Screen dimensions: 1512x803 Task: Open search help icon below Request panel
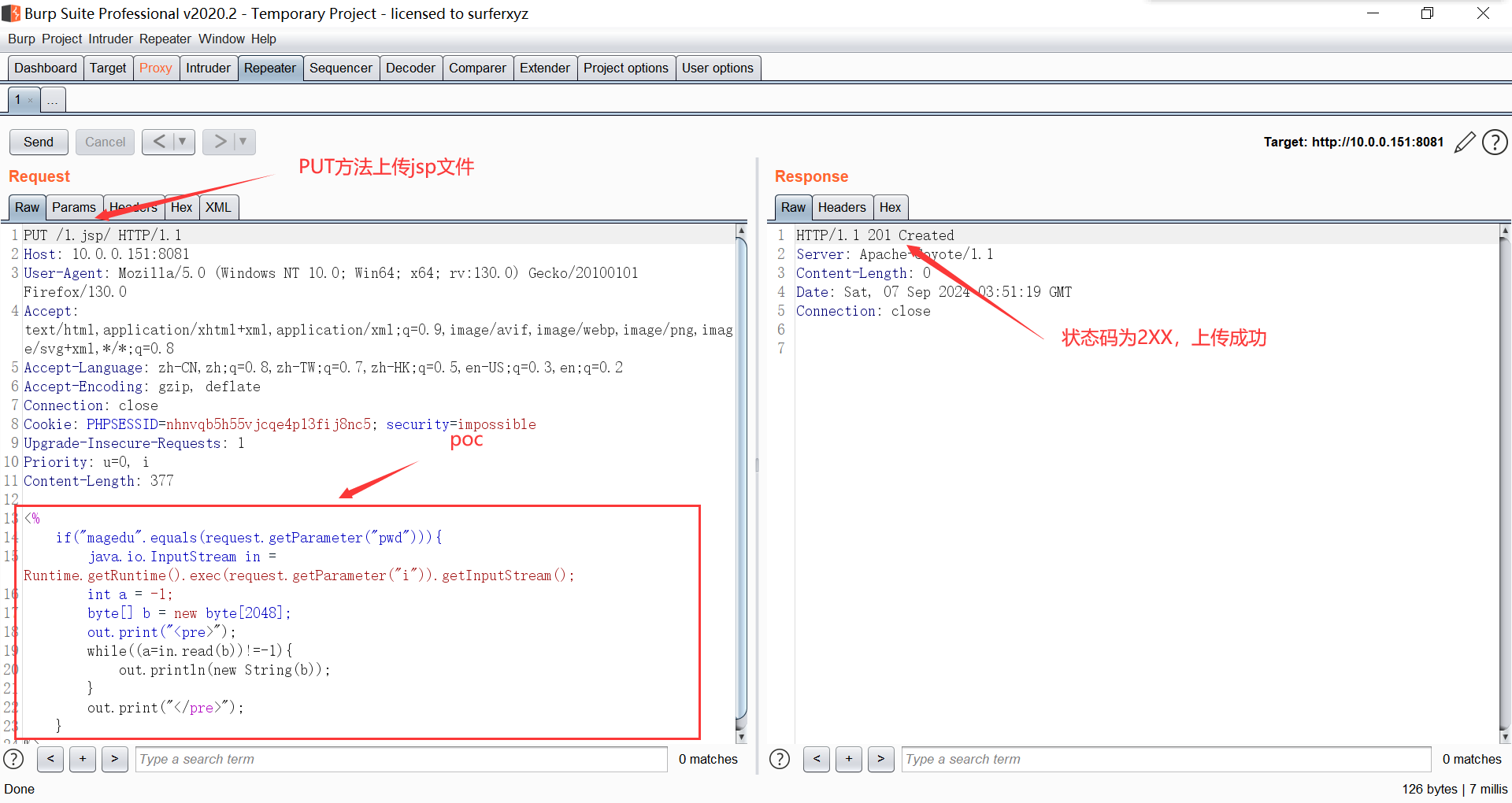(14, 759)
